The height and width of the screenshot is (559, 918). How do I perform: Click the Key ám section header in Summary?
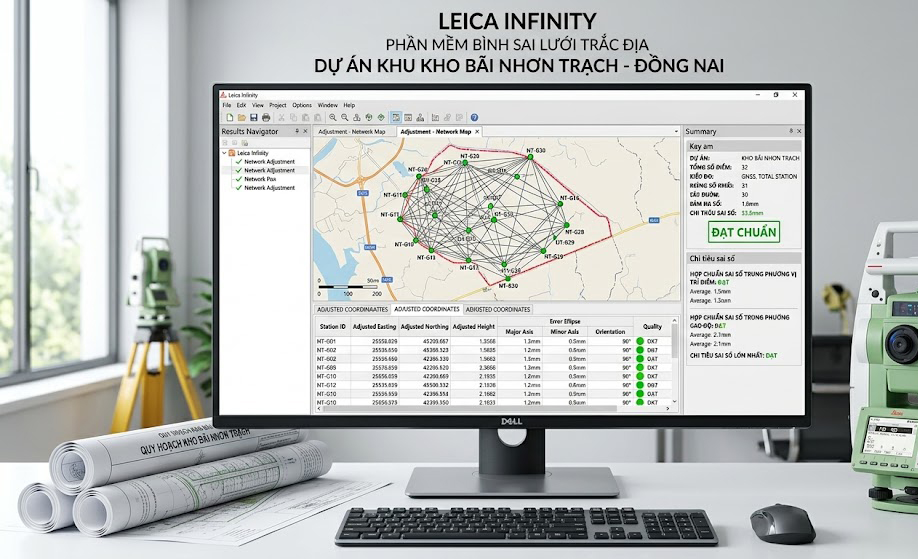744,146
